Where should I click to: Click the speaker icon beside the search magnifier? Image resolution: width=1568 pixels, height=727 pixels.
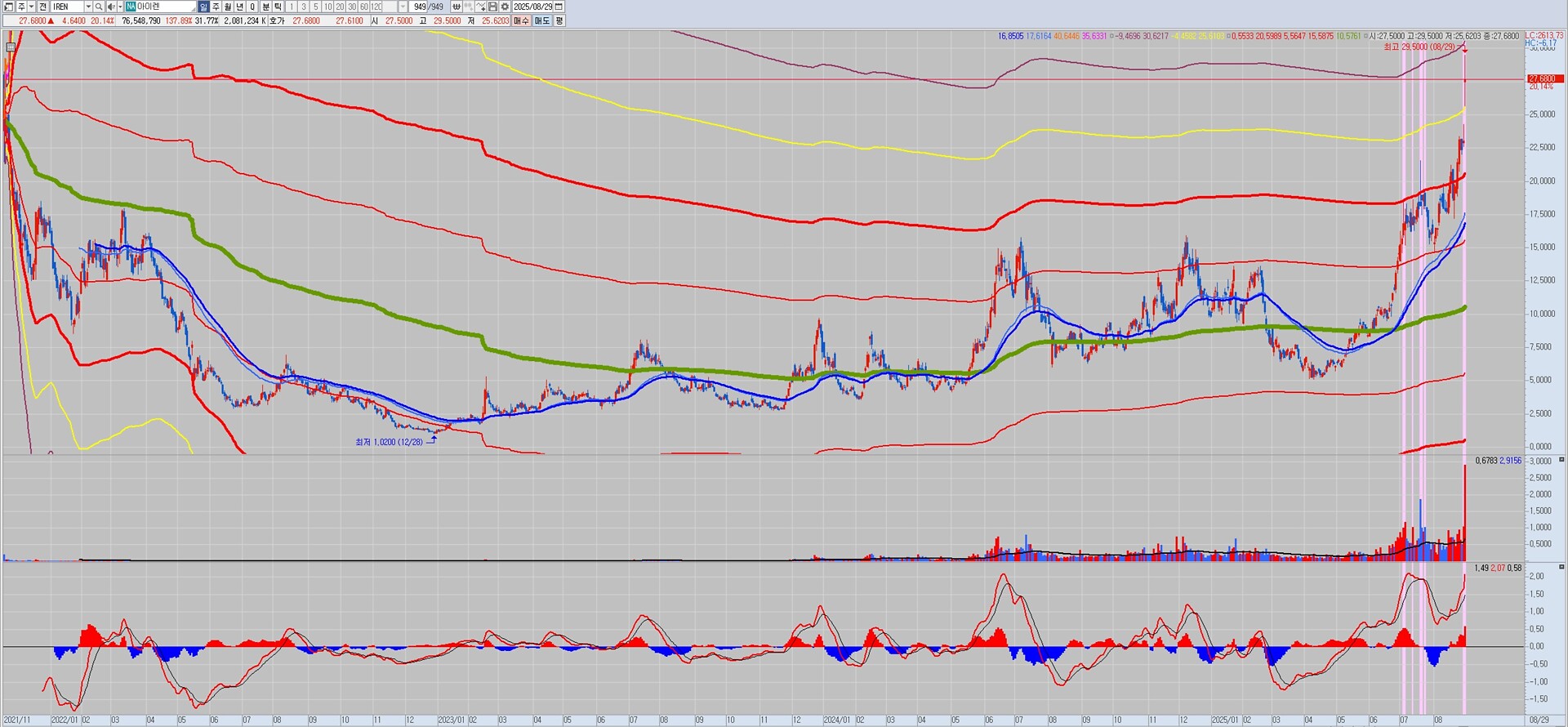[x=111, y=7]
